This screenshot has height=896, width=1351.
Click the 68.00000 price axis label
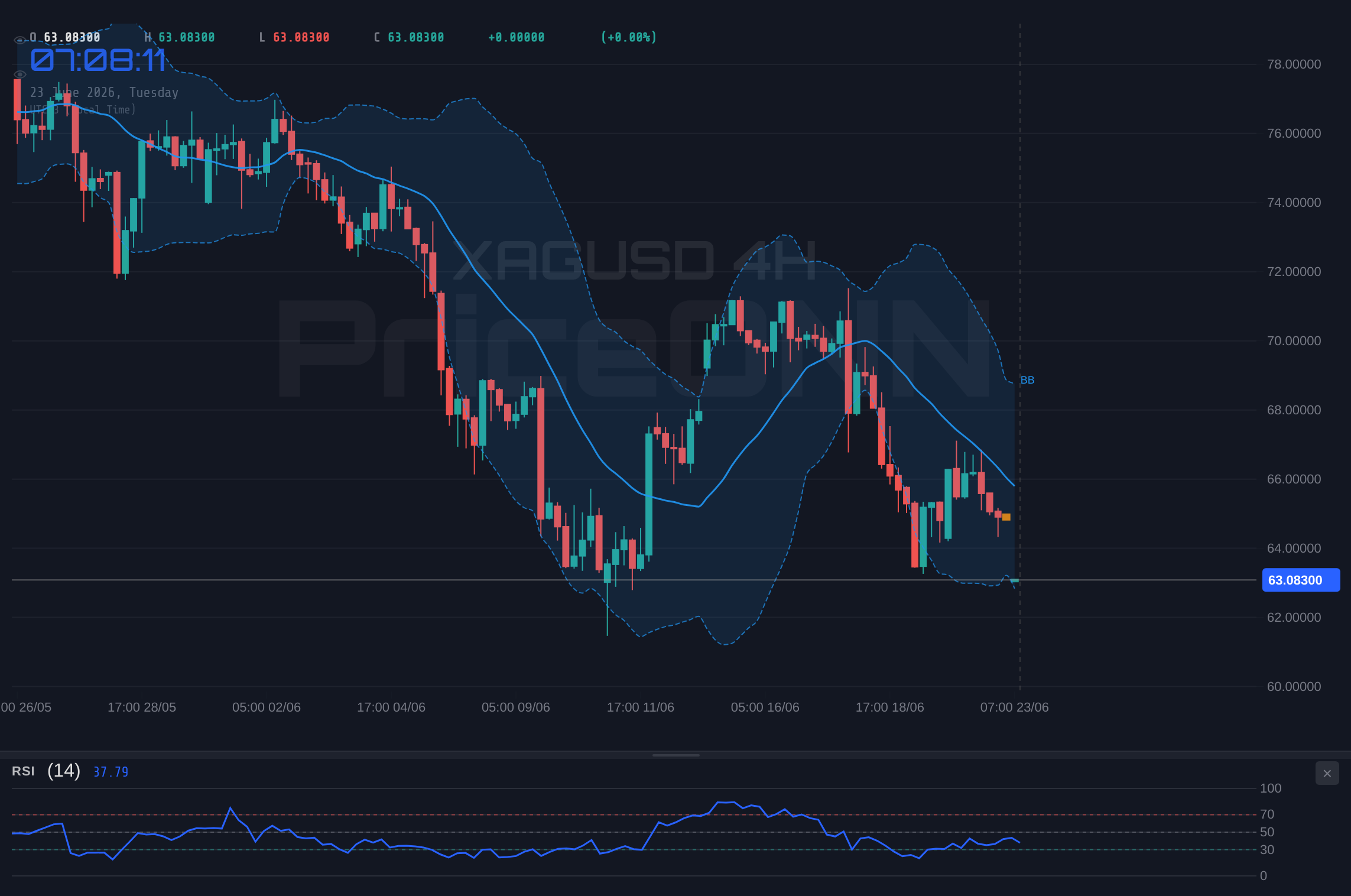pyautogui.click(x=1294, y=410)
